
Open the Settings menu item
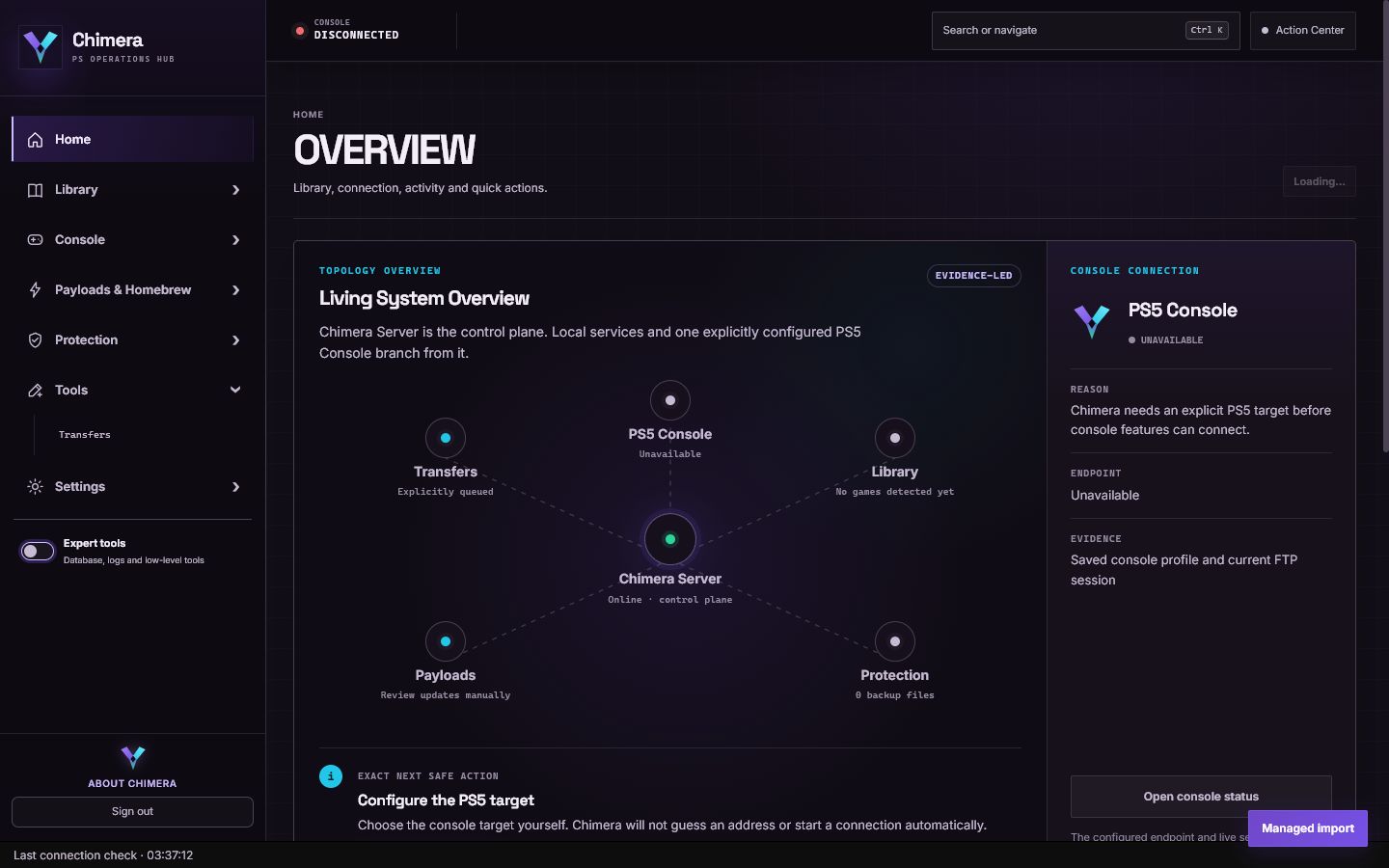pos(132,487)
